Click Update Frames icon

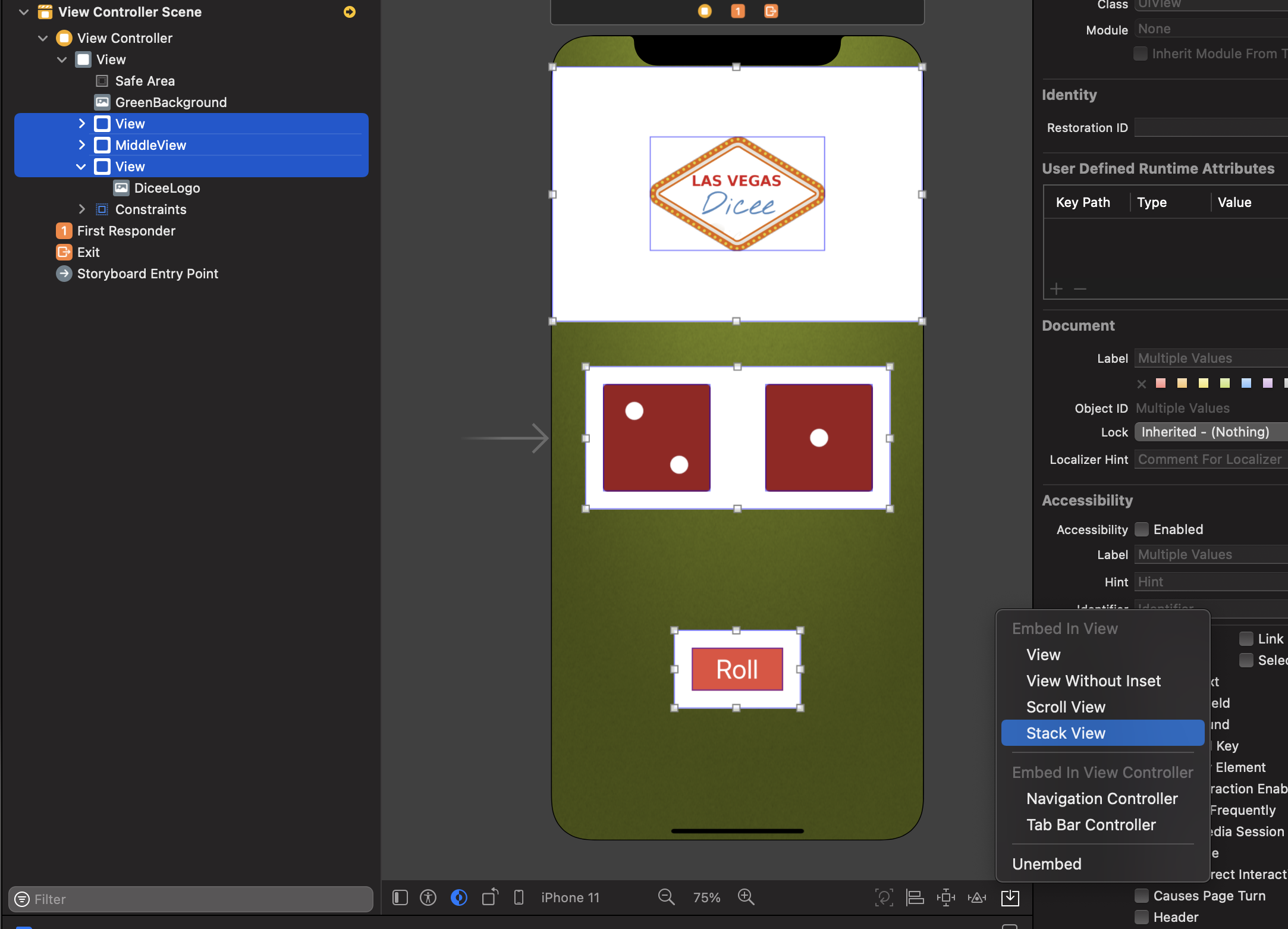[x=884, y=897]
